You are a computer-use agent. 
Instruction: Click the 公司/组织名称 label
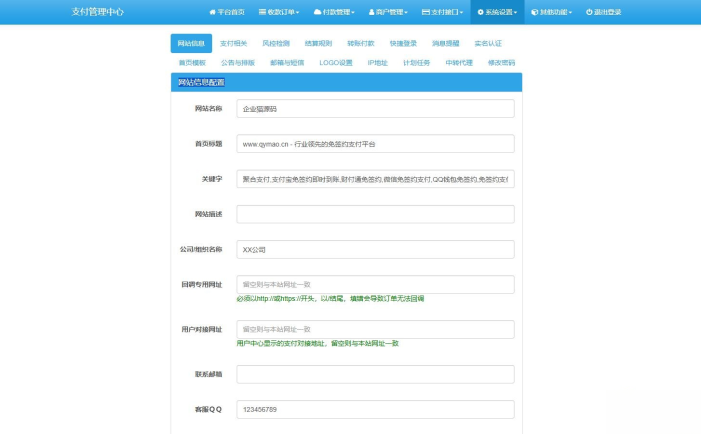click(x=201, y=249)
